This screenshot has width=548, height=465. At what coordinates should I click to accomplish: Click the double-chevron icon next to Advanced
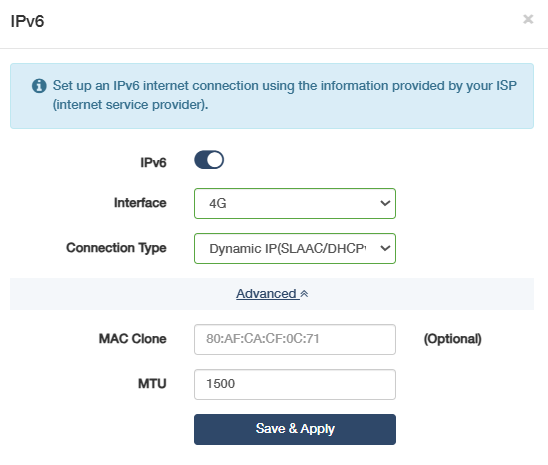pyautogui.click(x=304, y=294)
